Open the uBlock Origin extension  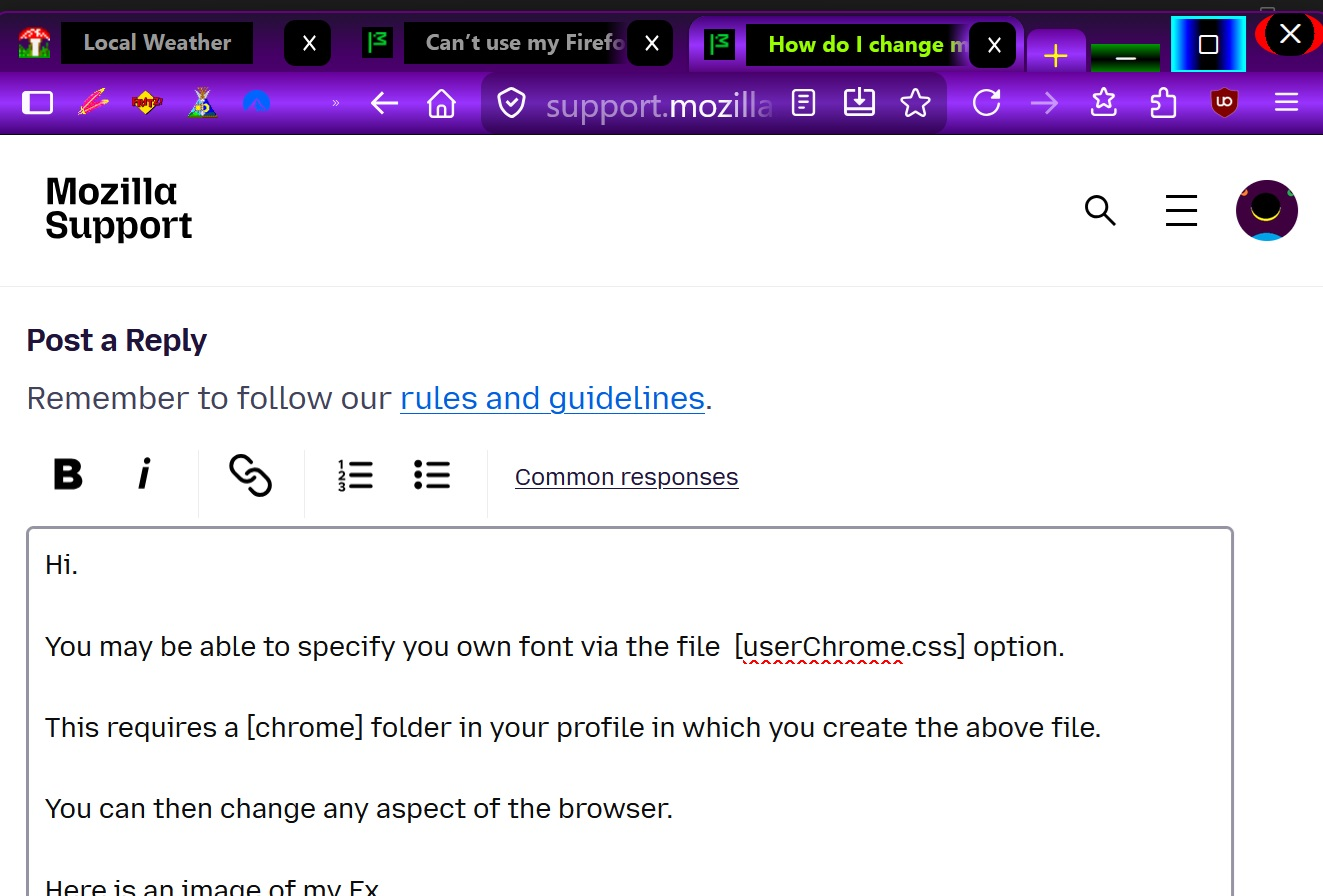(x=1224, y=102)
